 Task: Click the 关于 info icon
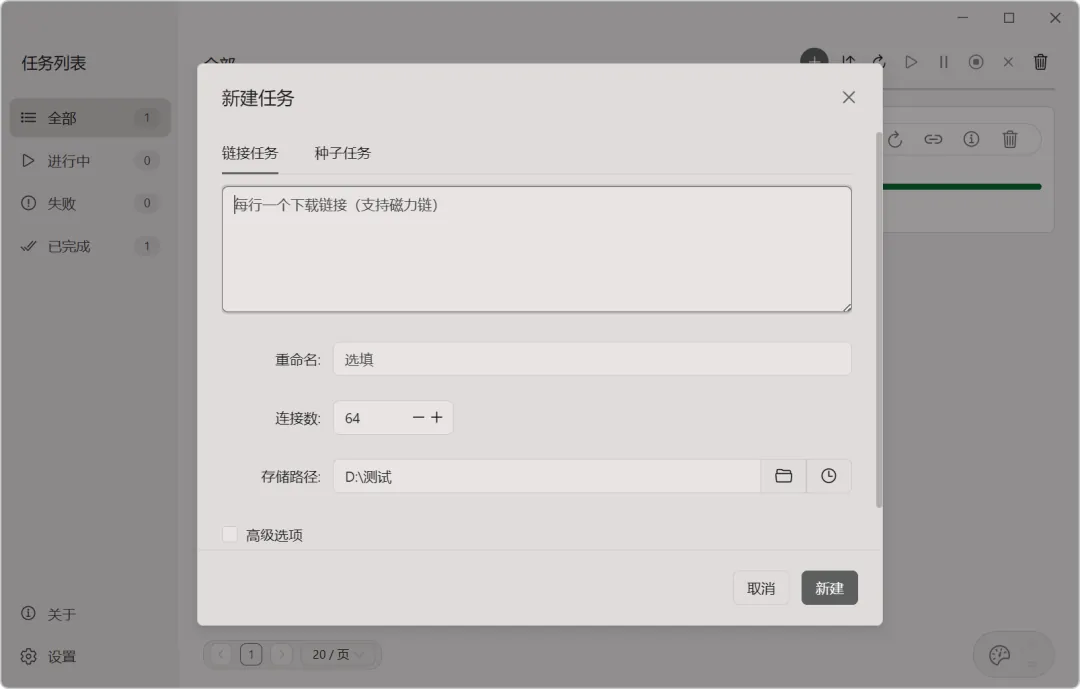point(28,613)
